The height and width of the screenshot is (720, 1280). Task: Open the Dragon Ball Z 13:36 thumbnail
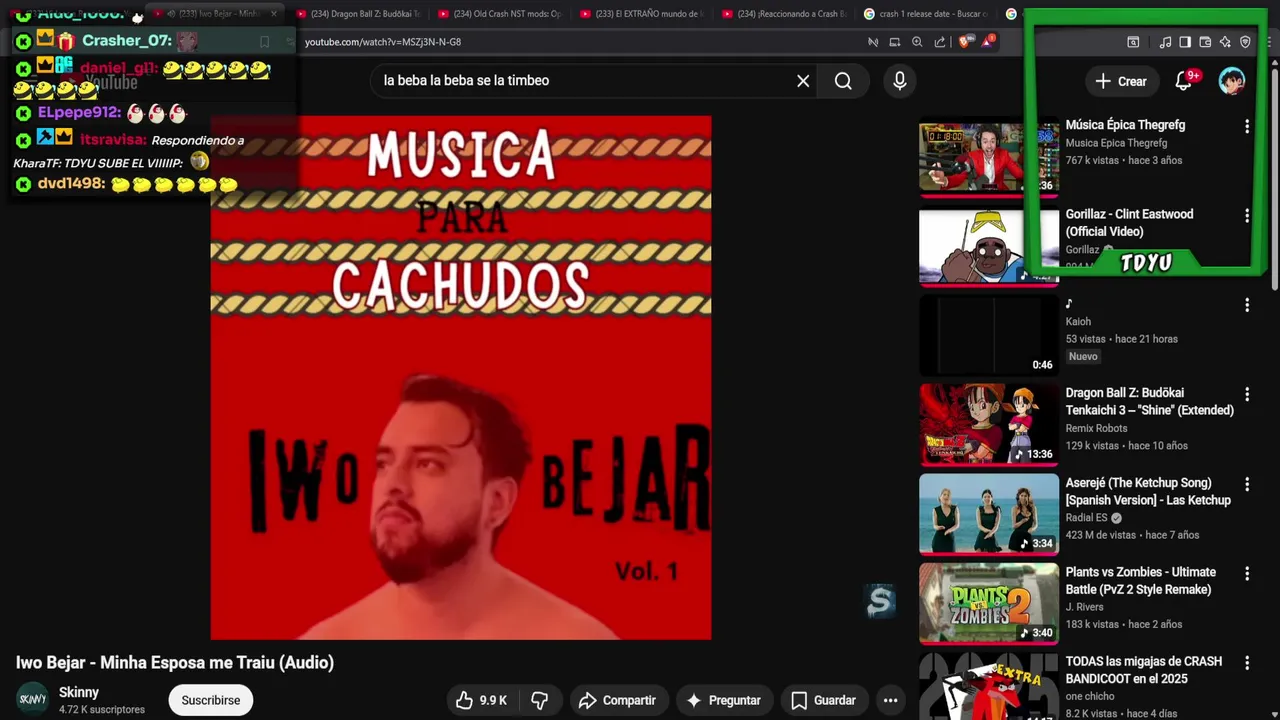(x=989, y=424)
